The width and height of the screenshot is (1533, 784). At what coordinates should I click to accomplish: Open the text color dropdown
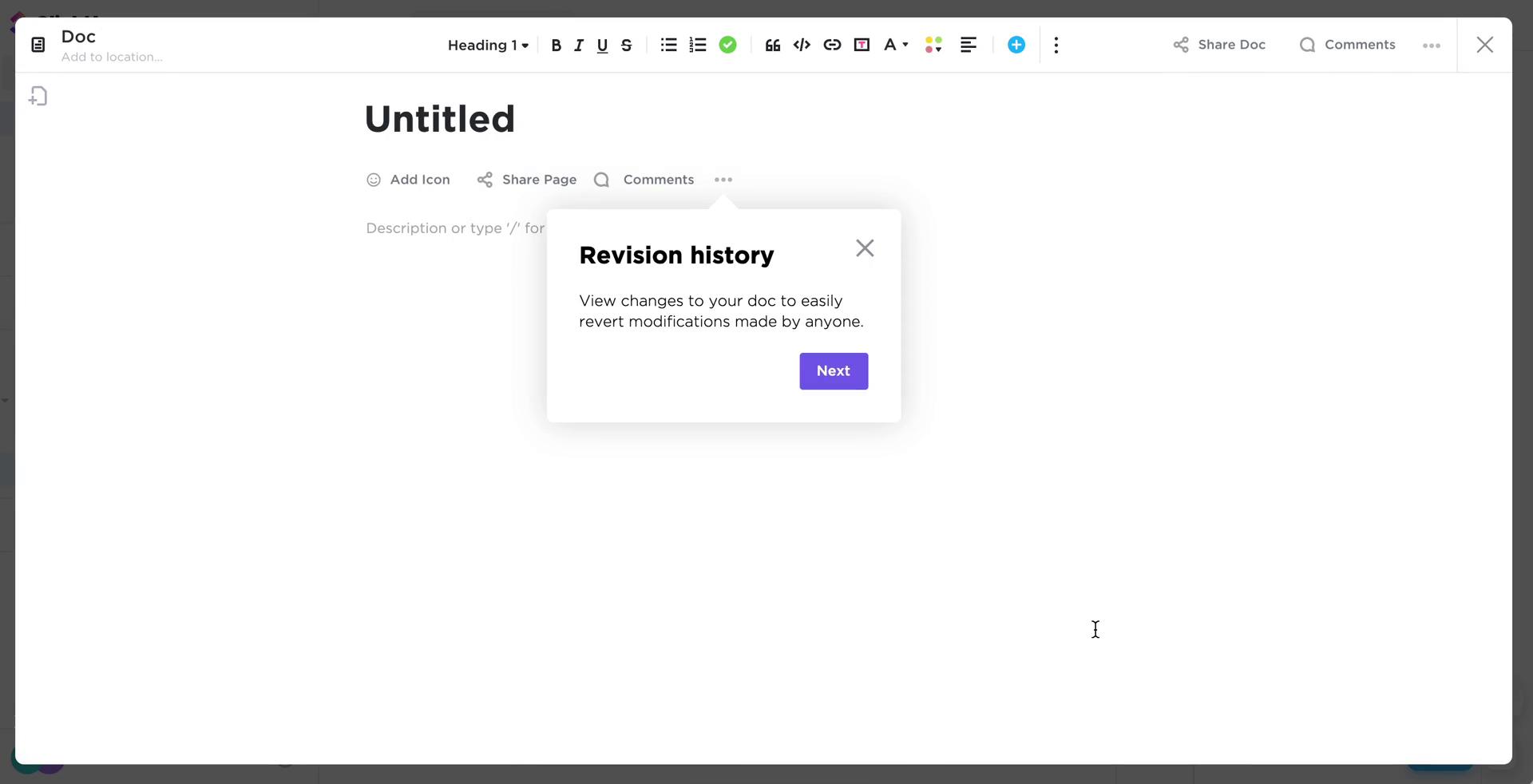[896, 46]
